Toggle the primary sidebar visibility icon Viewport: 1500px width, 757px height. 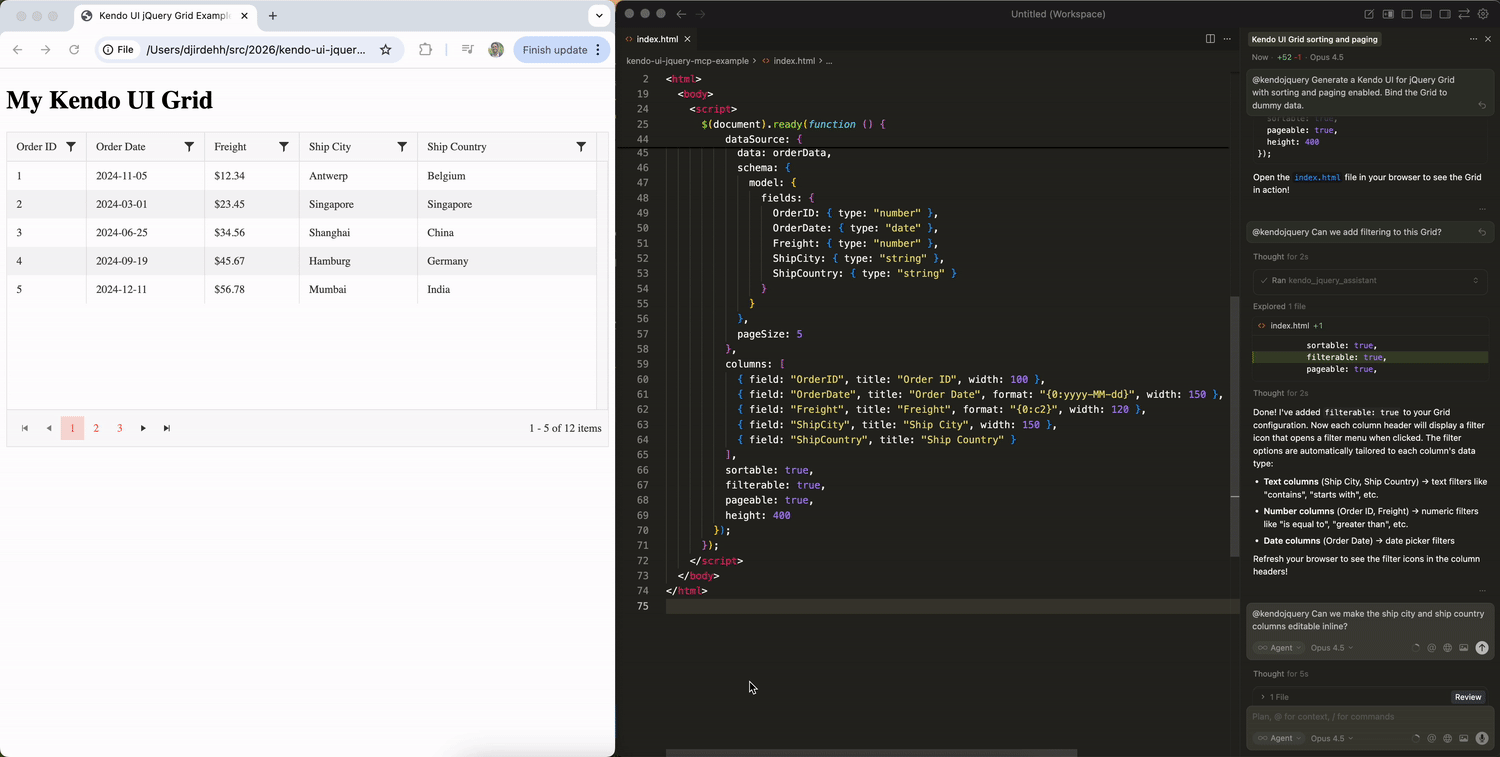pos(1406,13)
